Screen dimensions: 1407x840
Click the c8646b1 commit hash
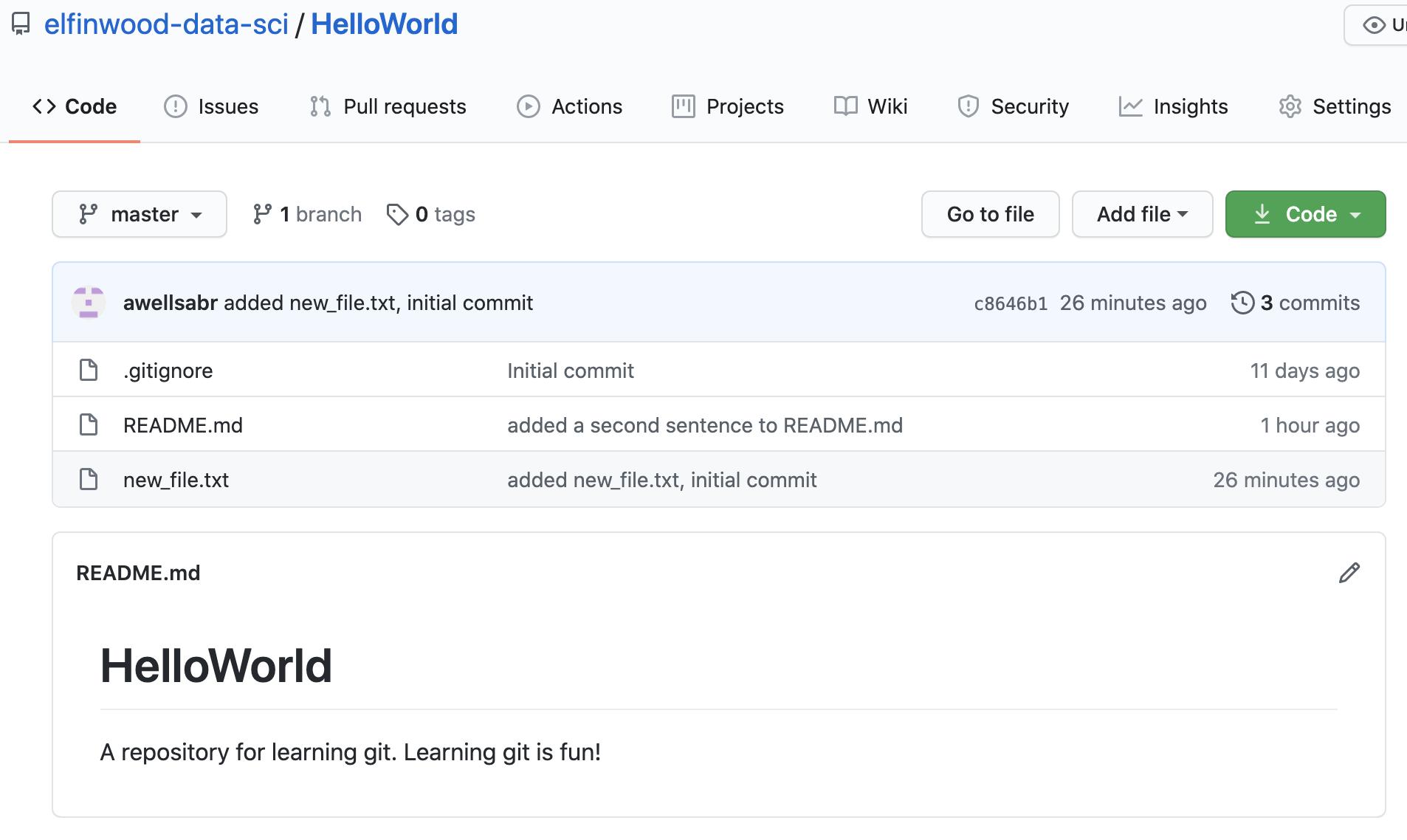(x=1010, y=303)
